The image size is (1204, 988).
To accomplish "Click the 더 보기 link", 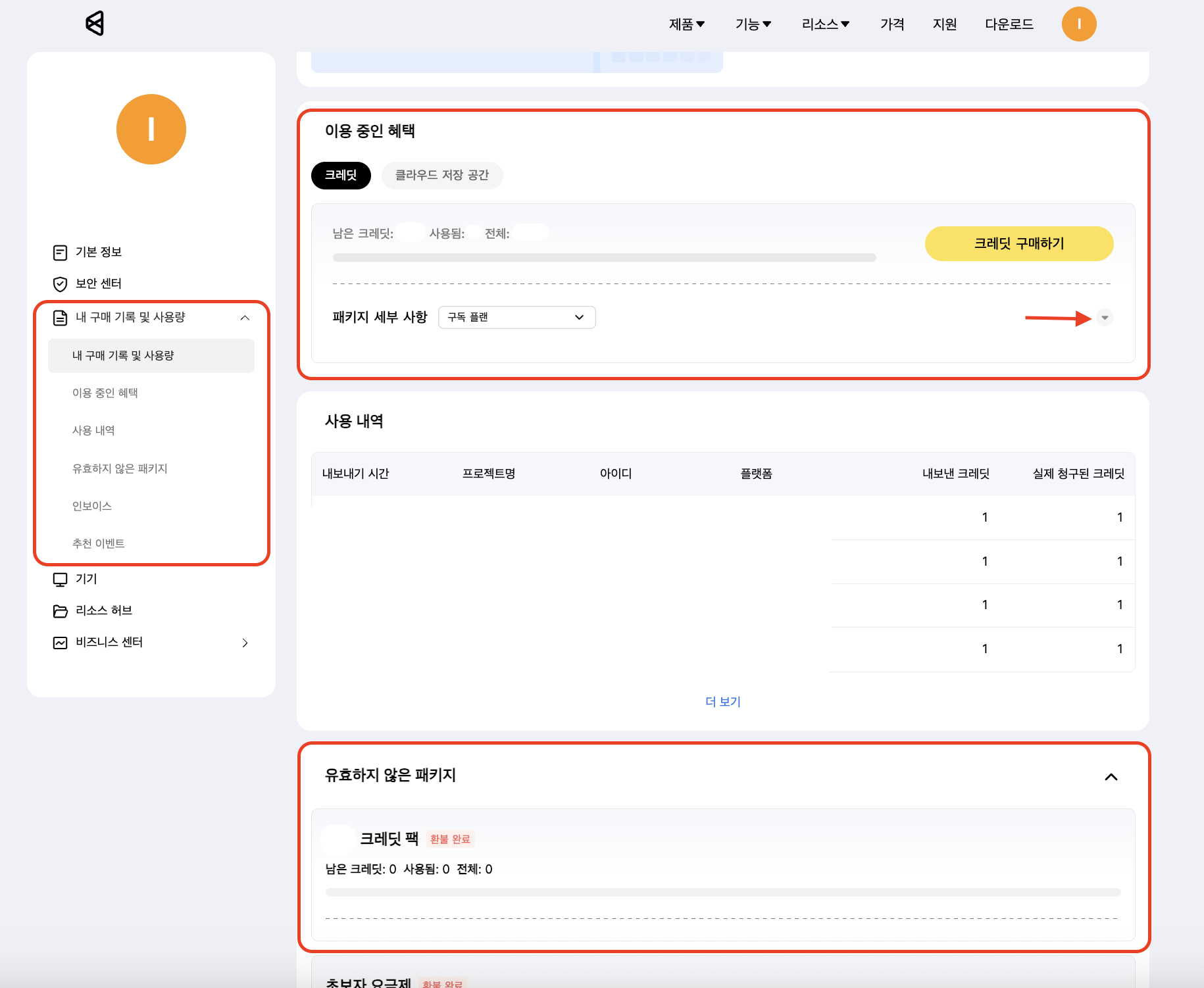I will tap(722, 702).
